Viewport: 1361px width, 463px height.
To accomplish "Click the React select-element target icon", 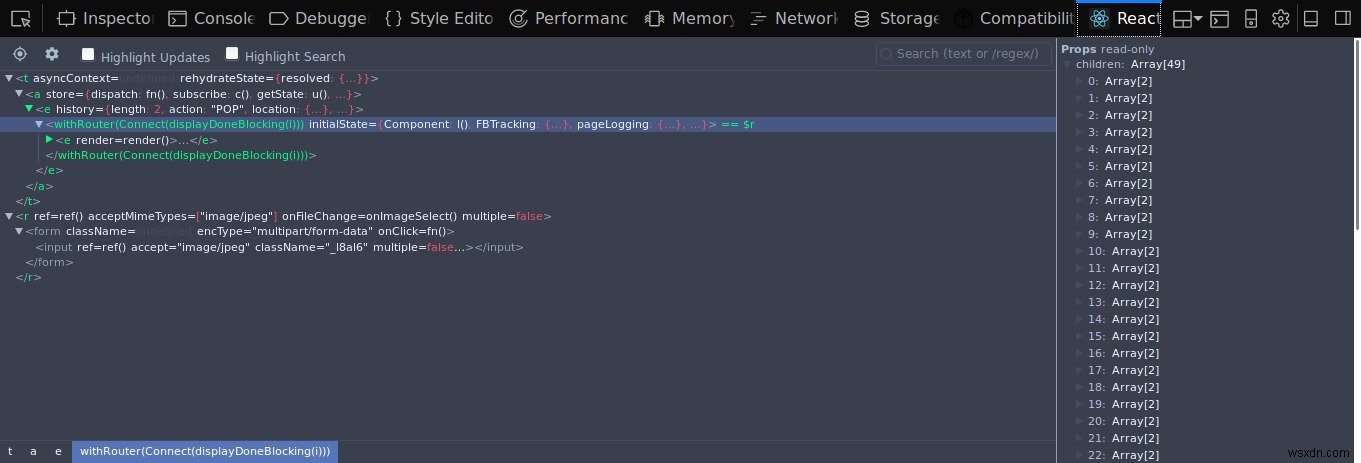I will tap(20, 54).
